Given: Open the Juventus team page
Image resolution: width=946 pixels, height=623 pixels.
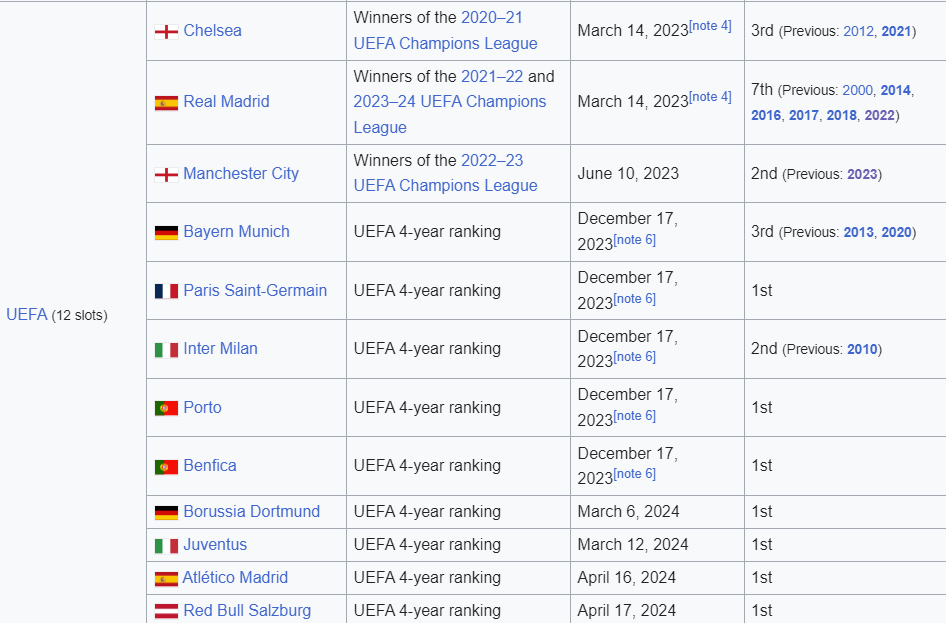Looking at the screenshot, I should point(215,545).
